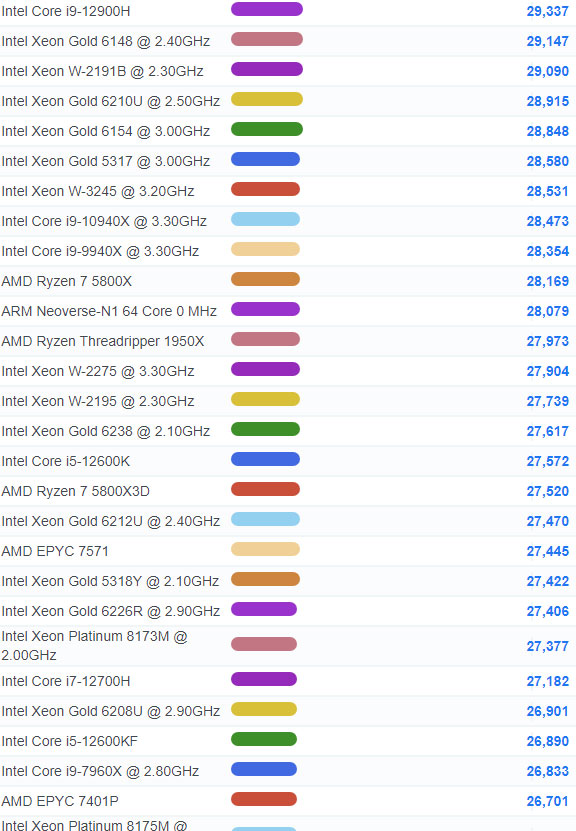Click the 28,915 score value
The image size is (576, 831).
click(x=547, y=101)
